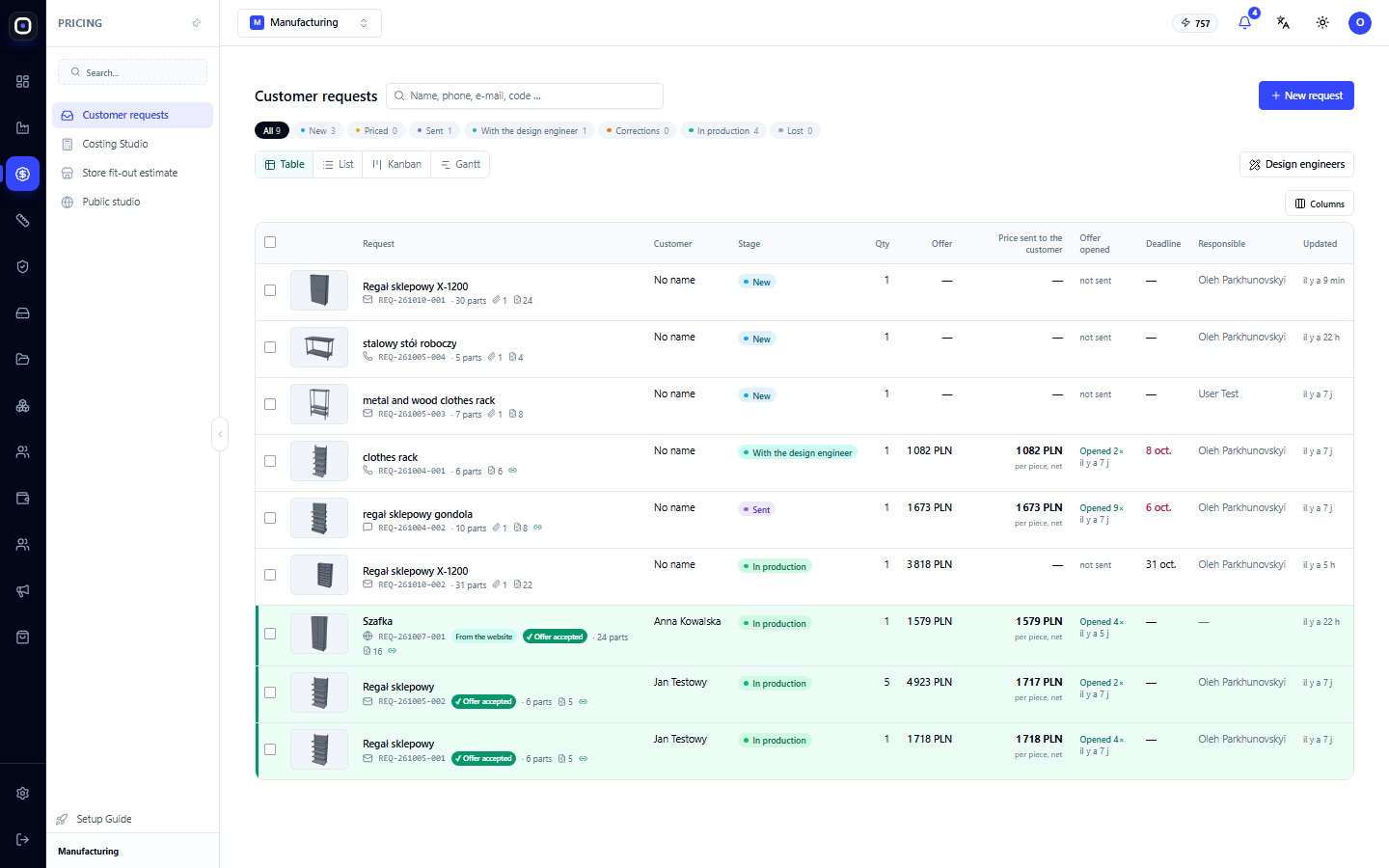Open the pricing dollar icon in the left rail
Viewport: 1389px width, 868px height.
coord(22,174)
